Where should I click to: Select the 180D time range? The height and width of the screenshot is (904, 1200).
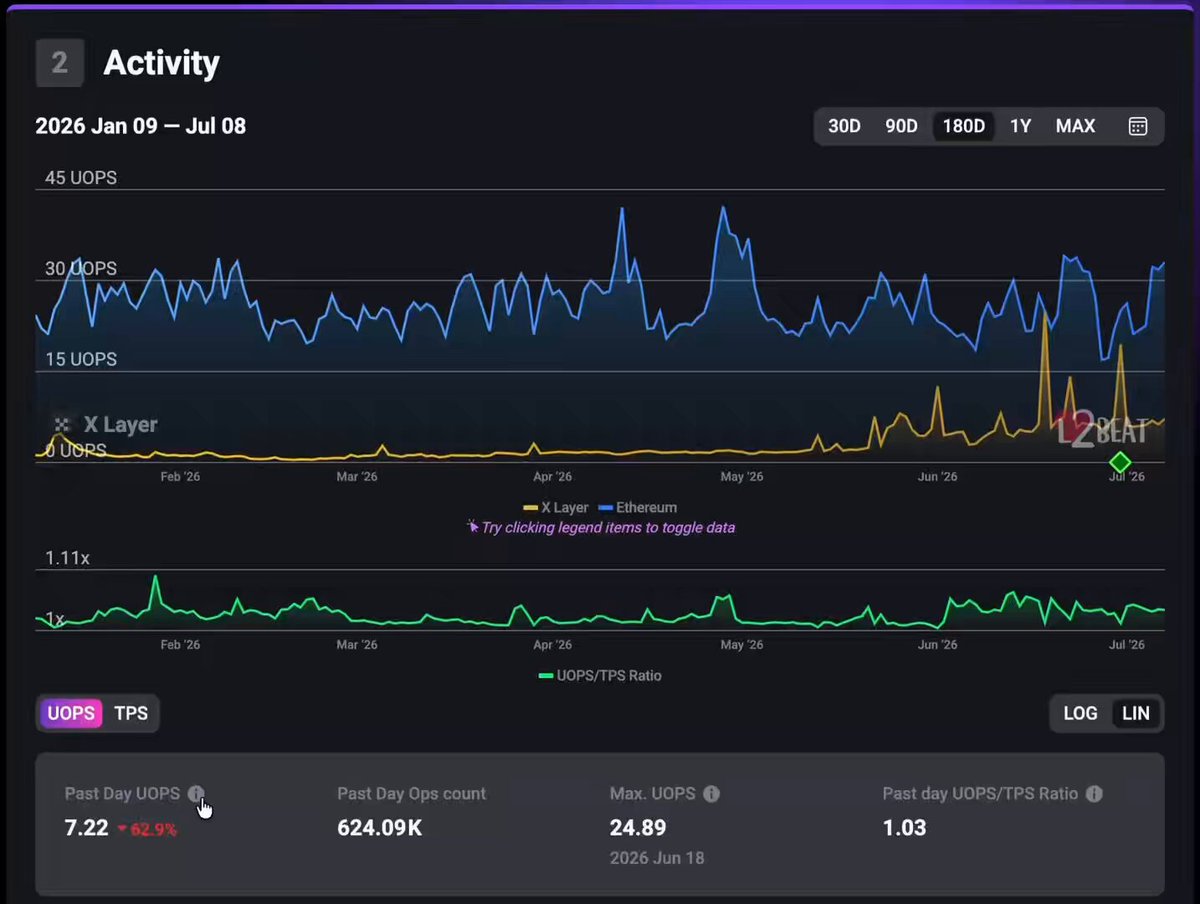(x=964, y=126)
